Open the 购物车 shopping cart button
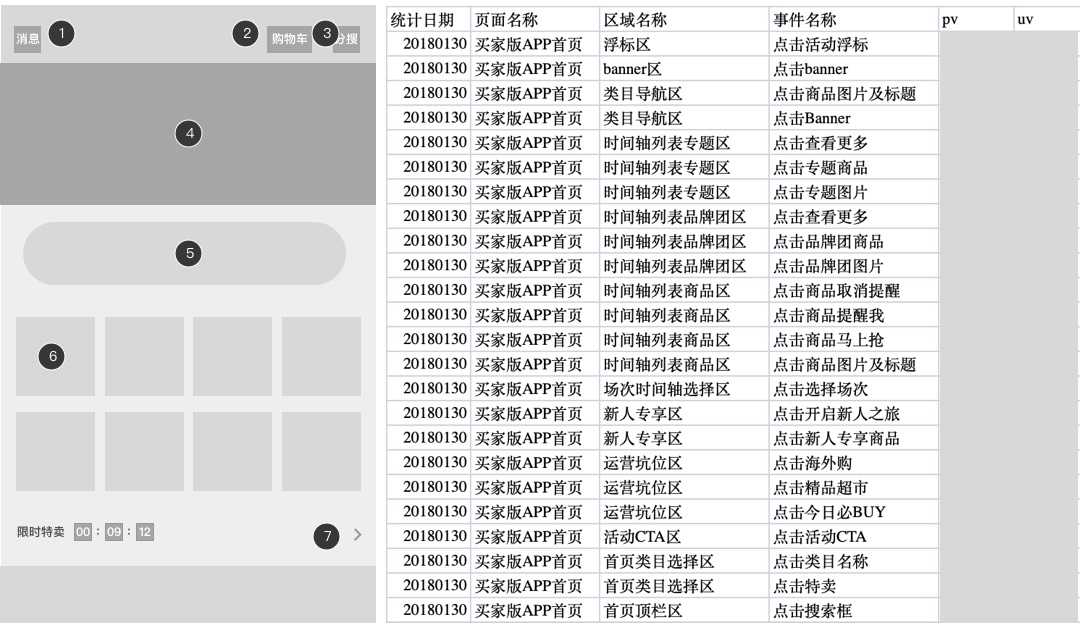Screen dimensions: 1080x623 click(x=289, y=39)
